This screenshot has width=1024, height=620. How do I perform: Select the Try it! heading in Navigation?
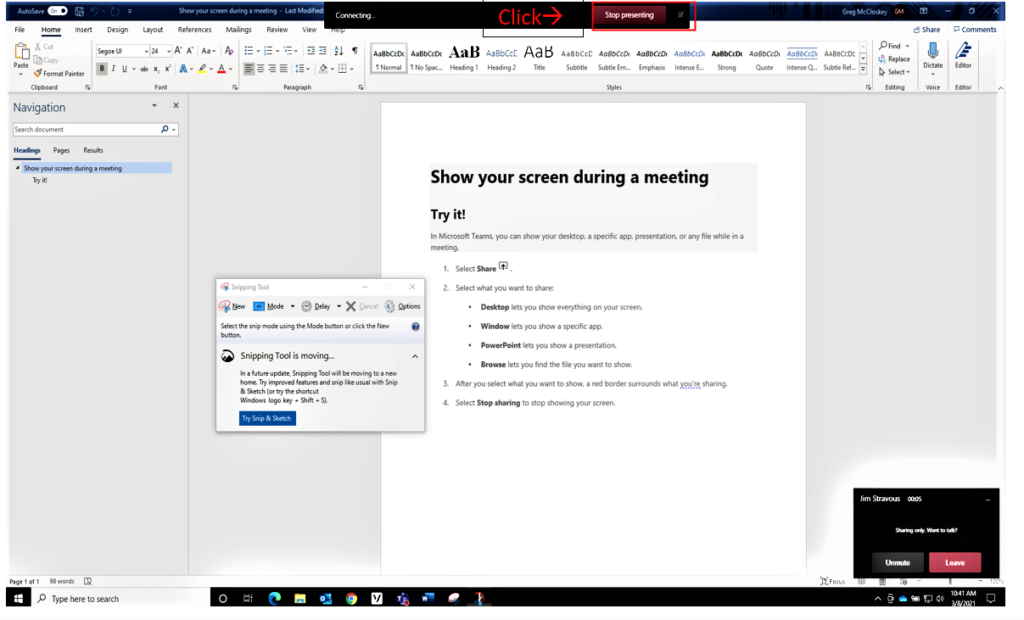pyautogui.click(x=40, y=180)
